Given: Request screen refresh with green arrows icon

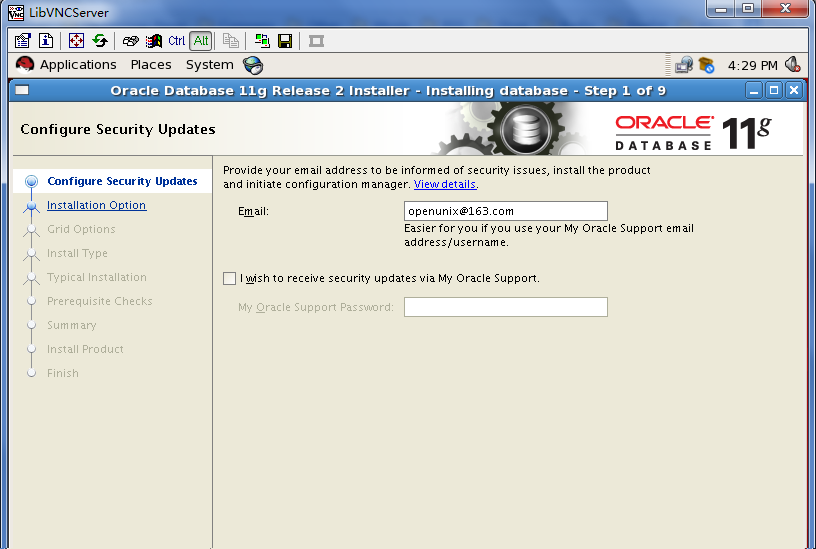Looking at the screenshot, I should click(100, 41).
